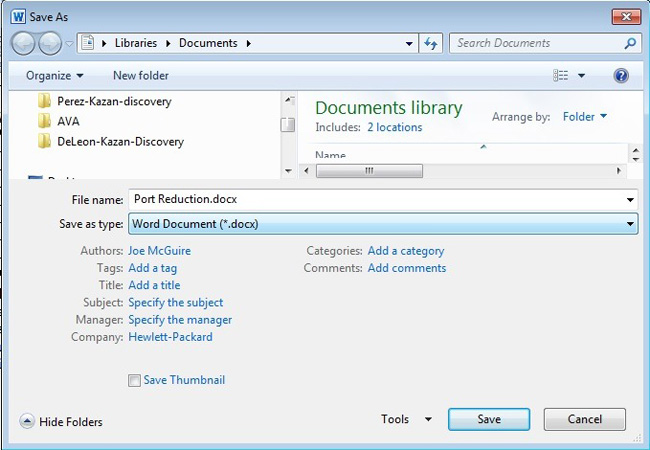Click the Forward navigation arrow
650x450 pixels.
[x=50, y=44]
